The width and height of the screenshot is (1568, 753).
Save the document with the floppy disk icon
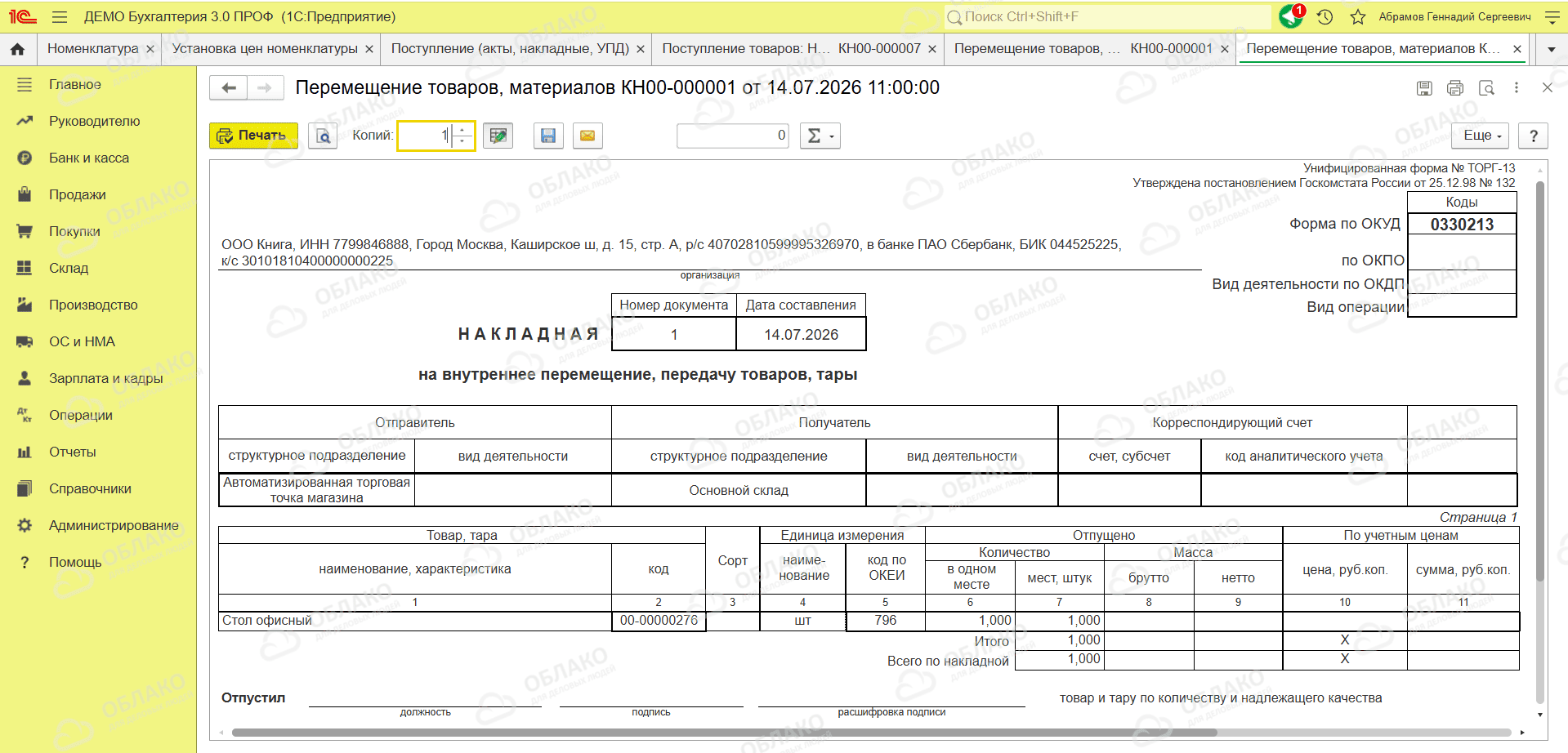[548, 136]
